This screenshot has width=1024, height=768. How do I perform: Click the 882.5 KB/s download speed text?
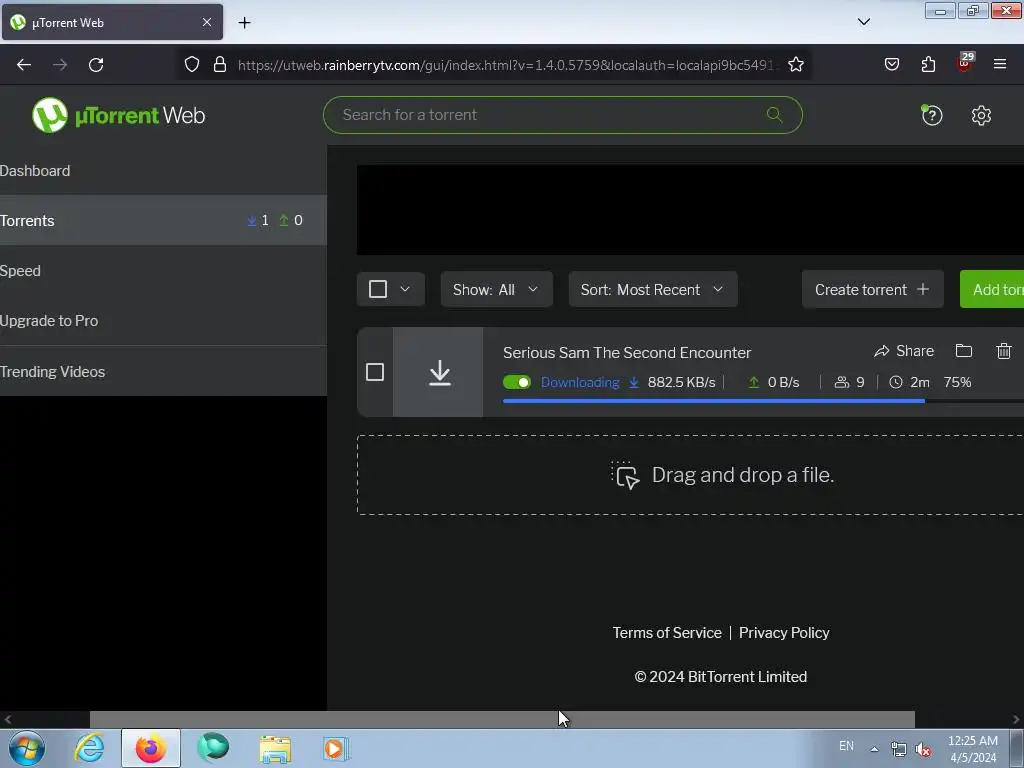point(681,383)
